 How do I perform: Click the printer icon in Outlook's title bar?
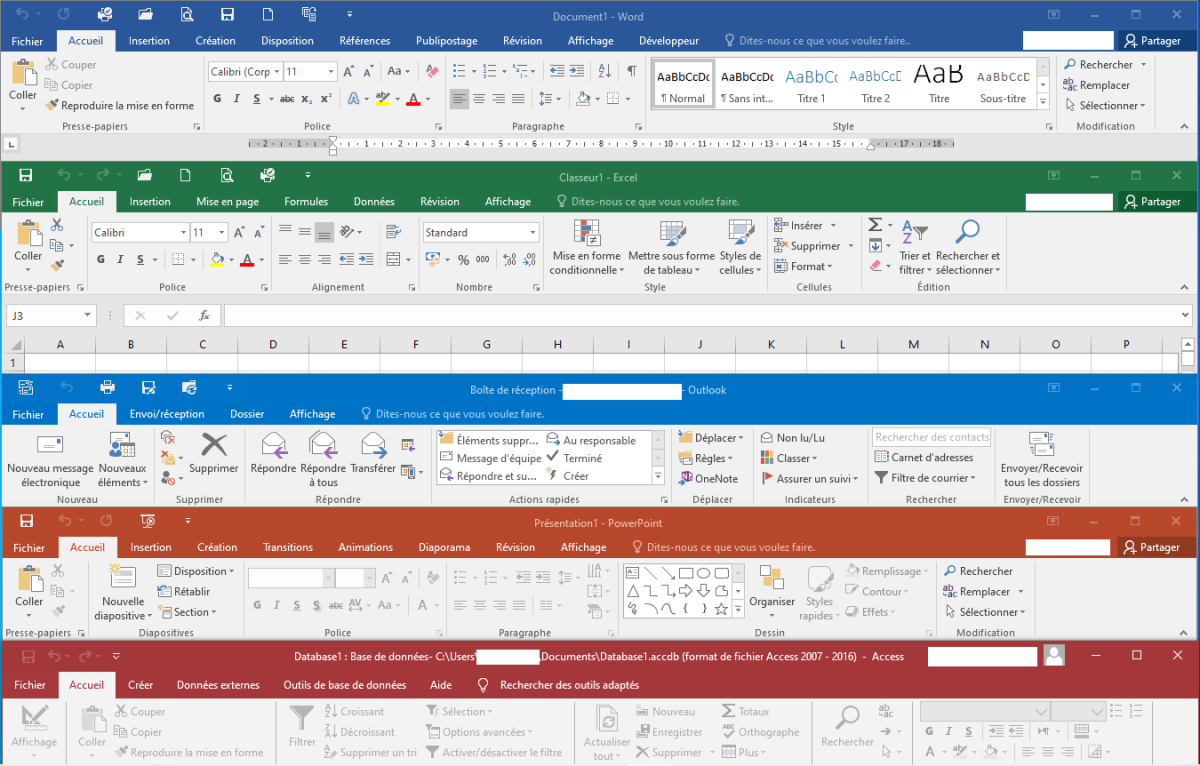pyautogui.click(x=107, y=388)
